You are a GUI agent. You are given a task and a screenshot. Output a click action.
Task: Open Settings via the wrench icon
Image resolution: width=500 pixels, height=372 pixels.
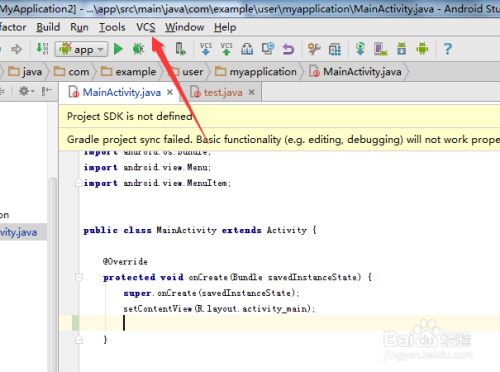coord(314,49)
